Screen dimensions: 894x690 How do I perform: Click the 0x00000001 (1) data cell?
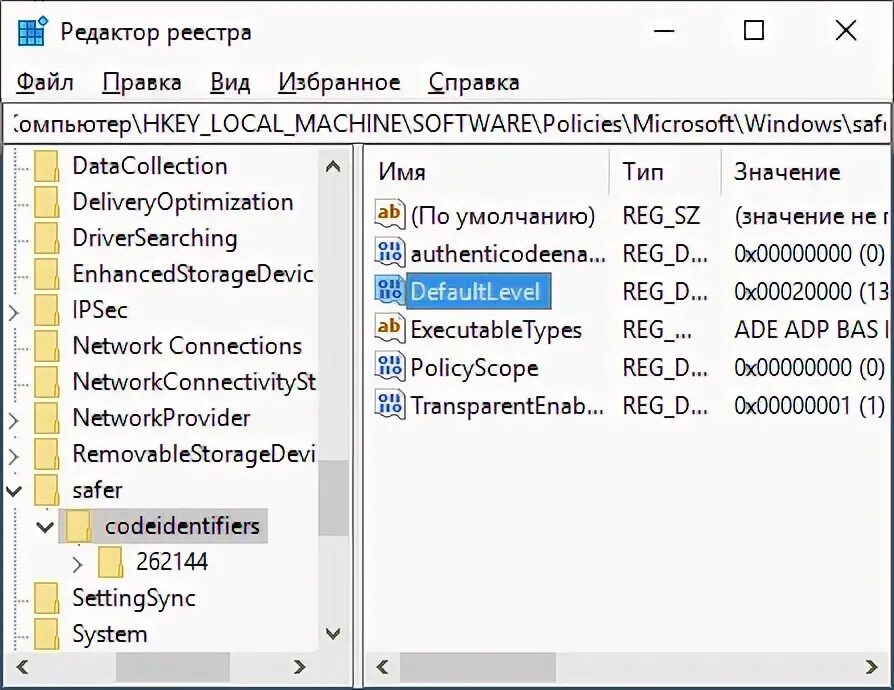click(809, 405)
